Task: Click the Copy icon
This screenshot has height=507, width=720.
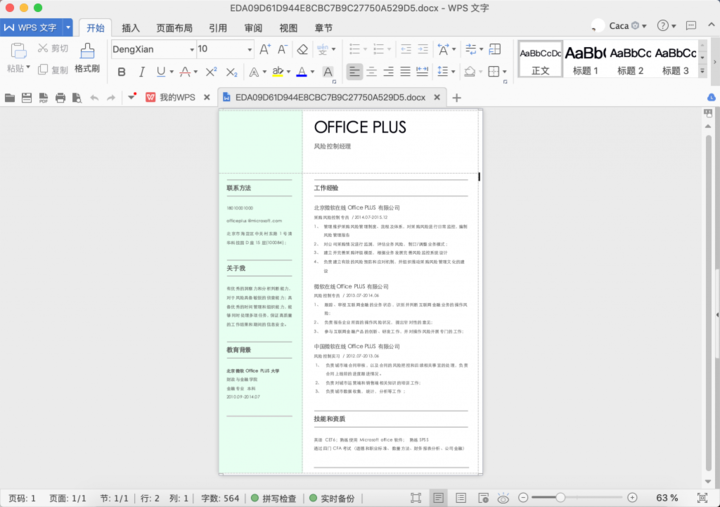Action: coord(43,69)
